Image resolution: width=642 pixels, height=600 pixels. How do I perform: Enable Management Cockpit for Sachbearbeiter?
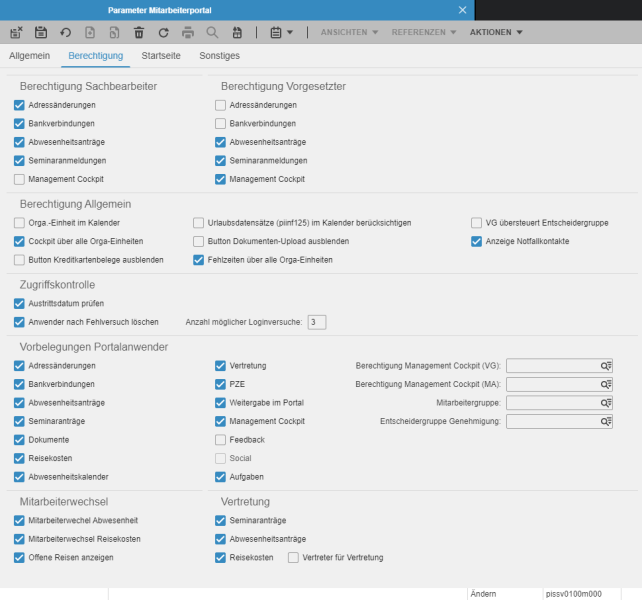tap(19, 179)
